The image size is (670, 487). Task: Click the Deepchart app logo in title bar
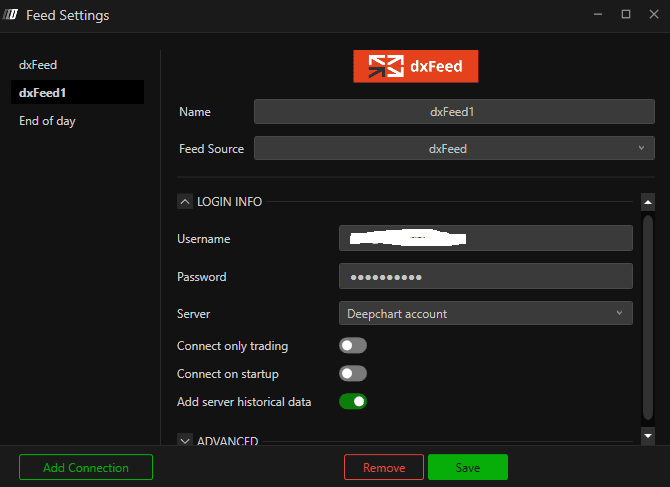click(10, 15)
